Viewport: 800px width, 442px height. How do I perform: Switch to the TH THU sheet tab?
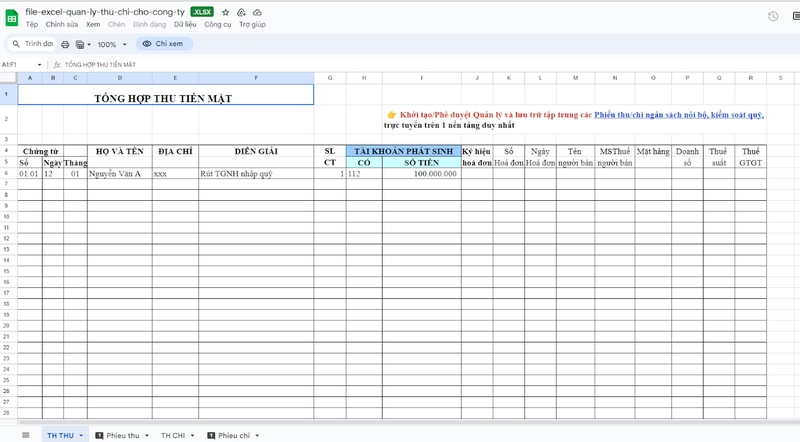[x=60, y=435]
